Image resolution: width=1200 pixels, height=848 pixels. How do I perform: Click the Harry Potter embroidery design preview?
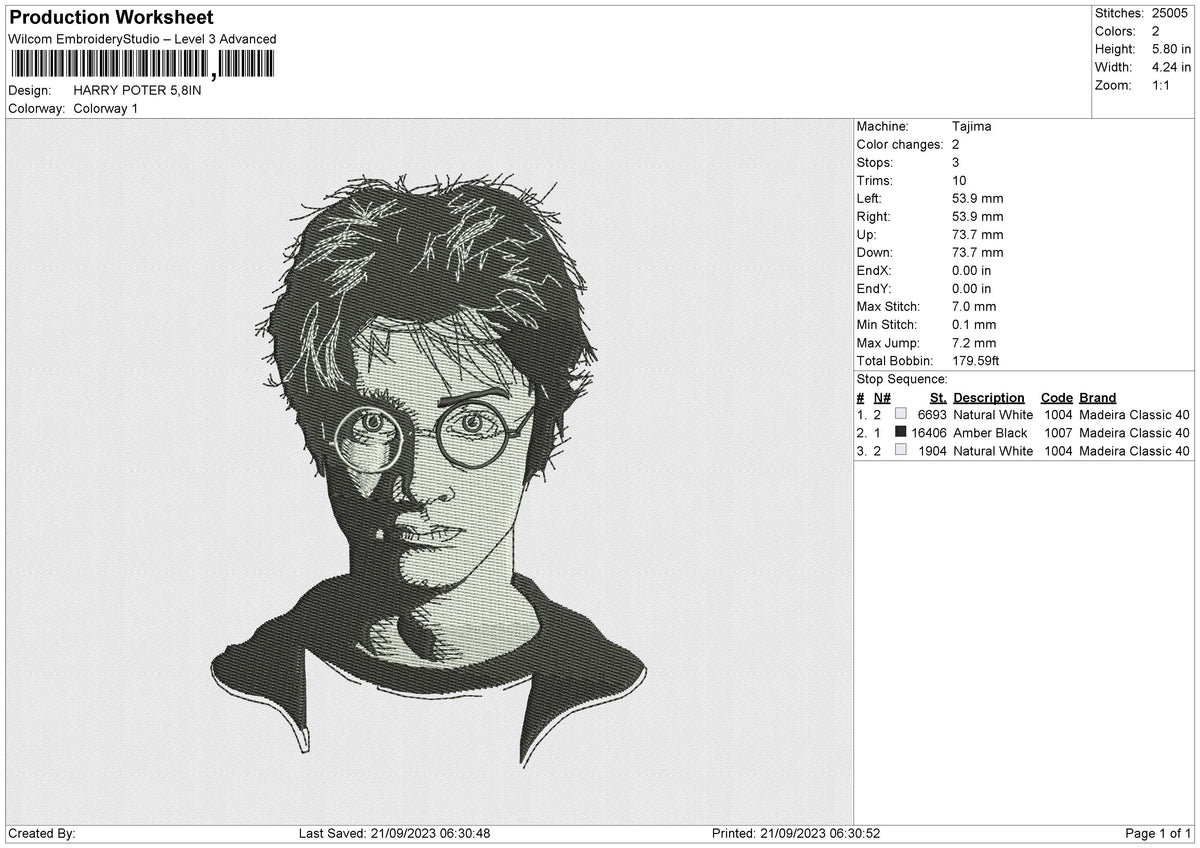pyautogui.click(x=429, y=470)
